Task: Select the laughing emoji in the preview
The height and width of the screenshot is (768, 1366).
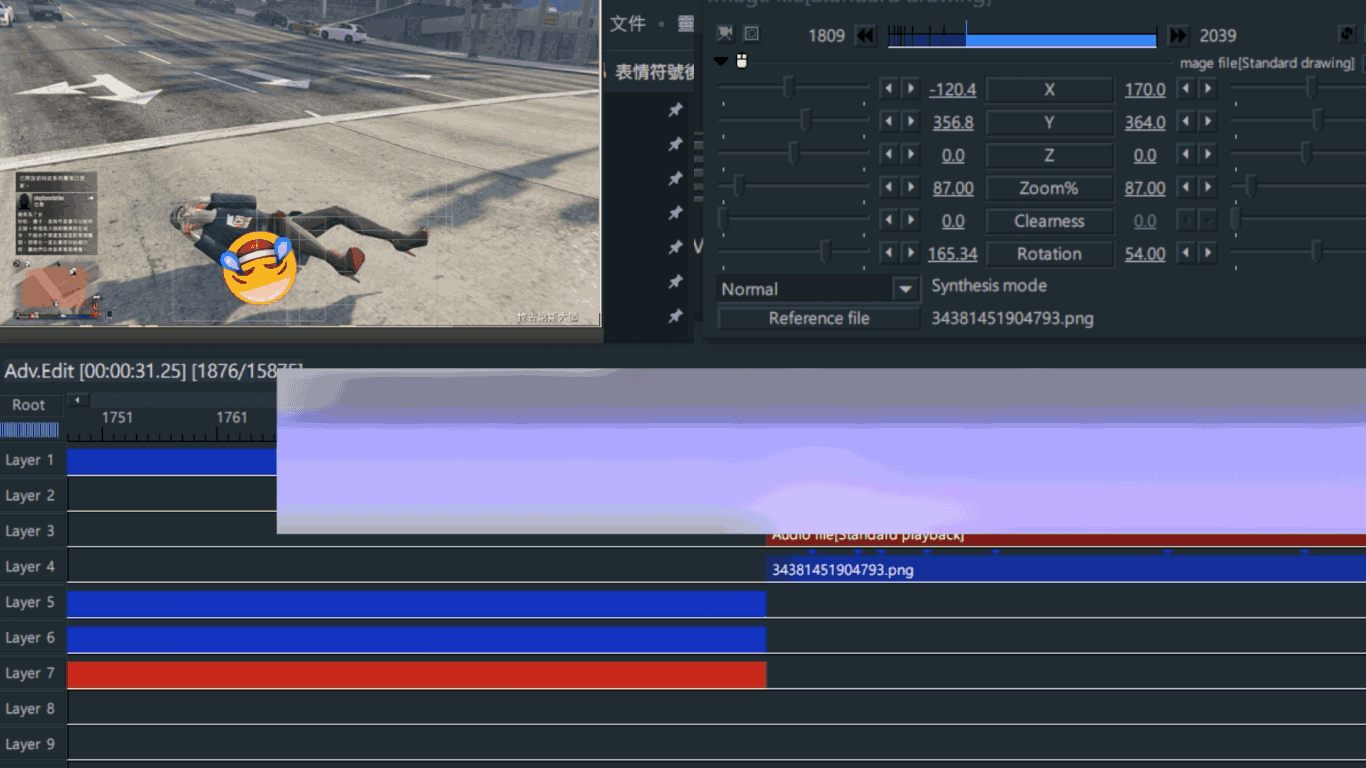Action: (259, 268)
